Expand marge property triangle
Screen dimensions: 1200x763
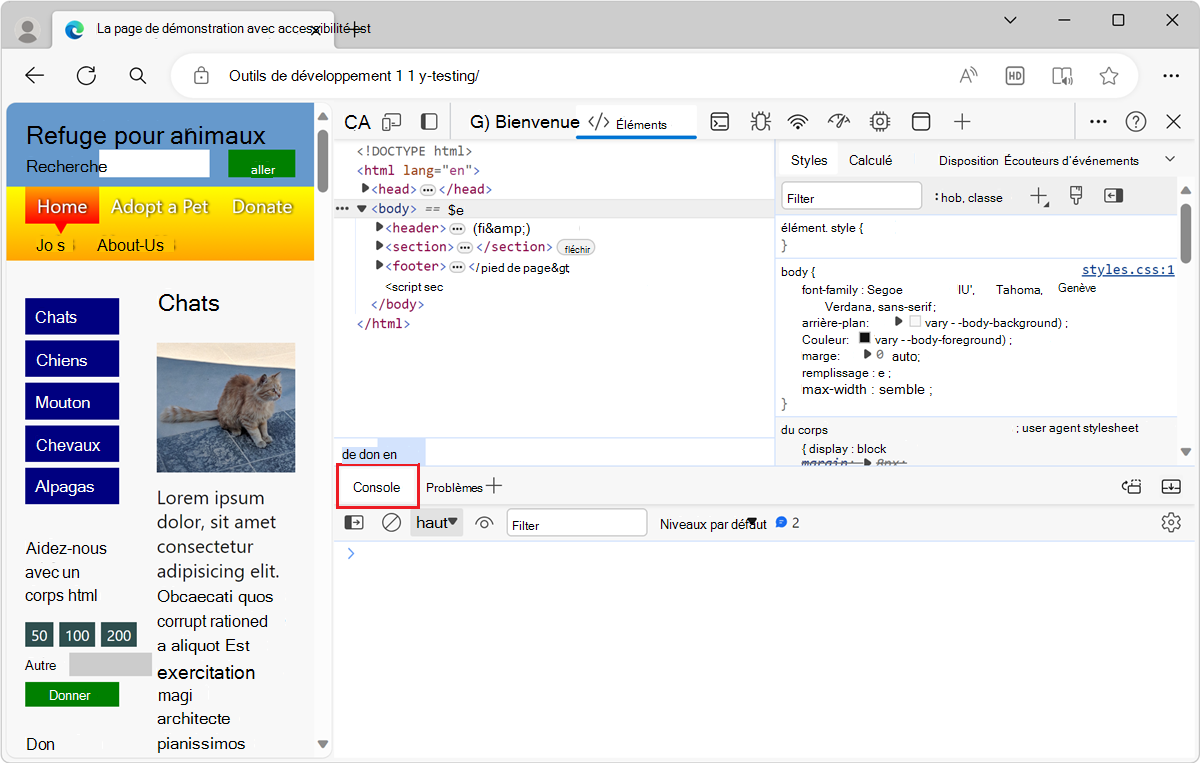(867, 355)
